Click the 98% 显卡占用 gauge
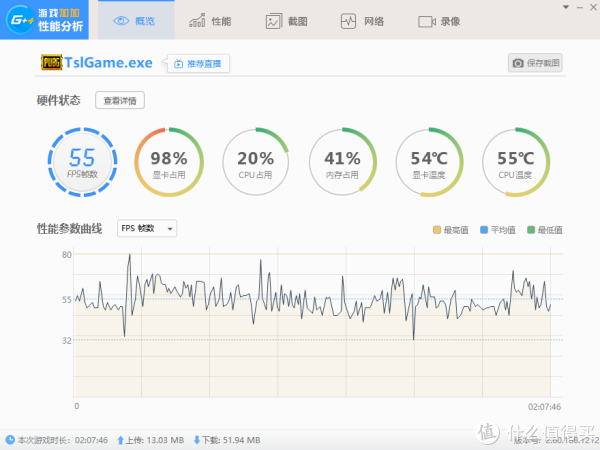Screen dimensions: 600x450 coord(169,162)
